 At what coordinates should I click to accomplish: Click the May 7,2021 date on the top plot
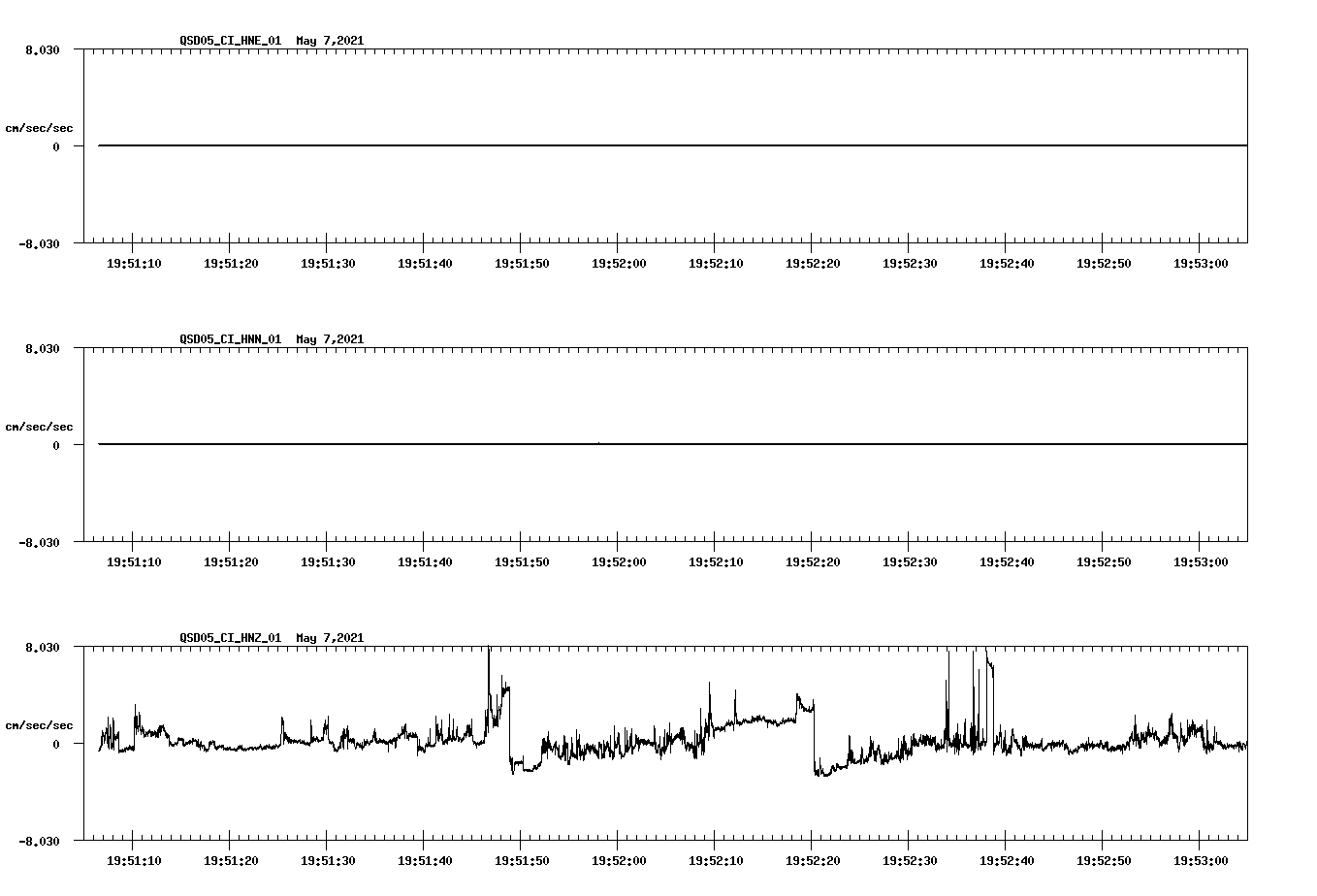tap(330, 41)
